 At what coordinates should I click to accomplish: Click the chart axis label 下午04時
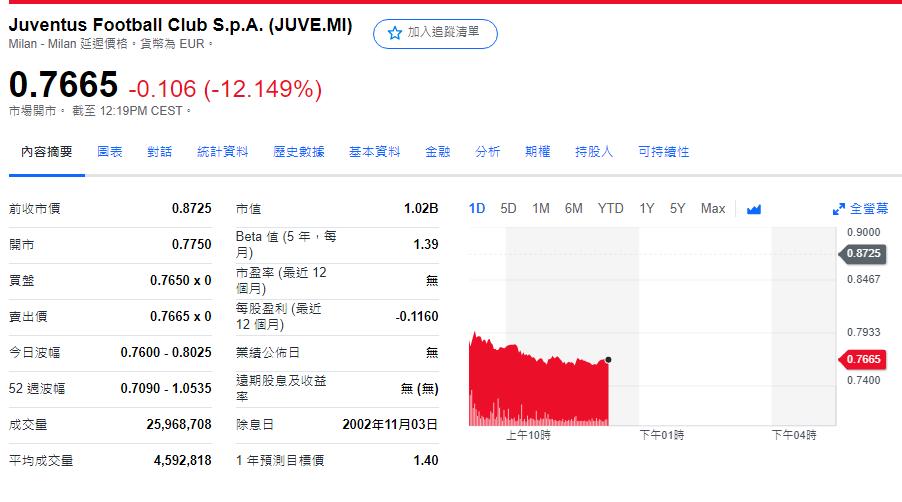[x=794, y=435]
